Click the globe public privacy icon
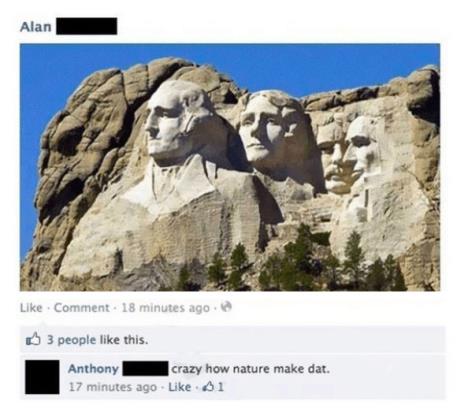Screen dimensions: 468x412 point(227,307)
